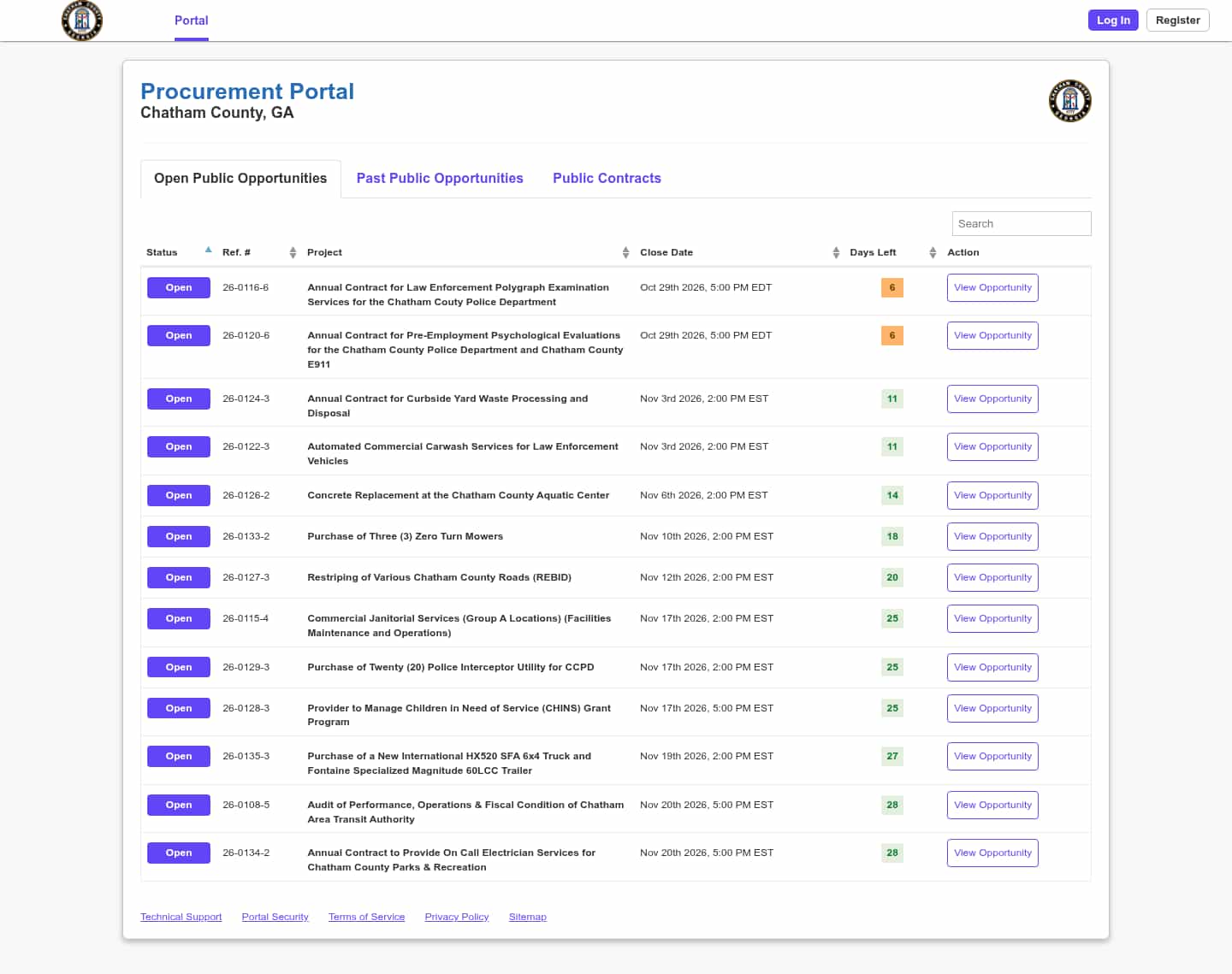View Opportunity for Police Interceptor Utility purchase
1232x974 pixels.
point(992,667)
